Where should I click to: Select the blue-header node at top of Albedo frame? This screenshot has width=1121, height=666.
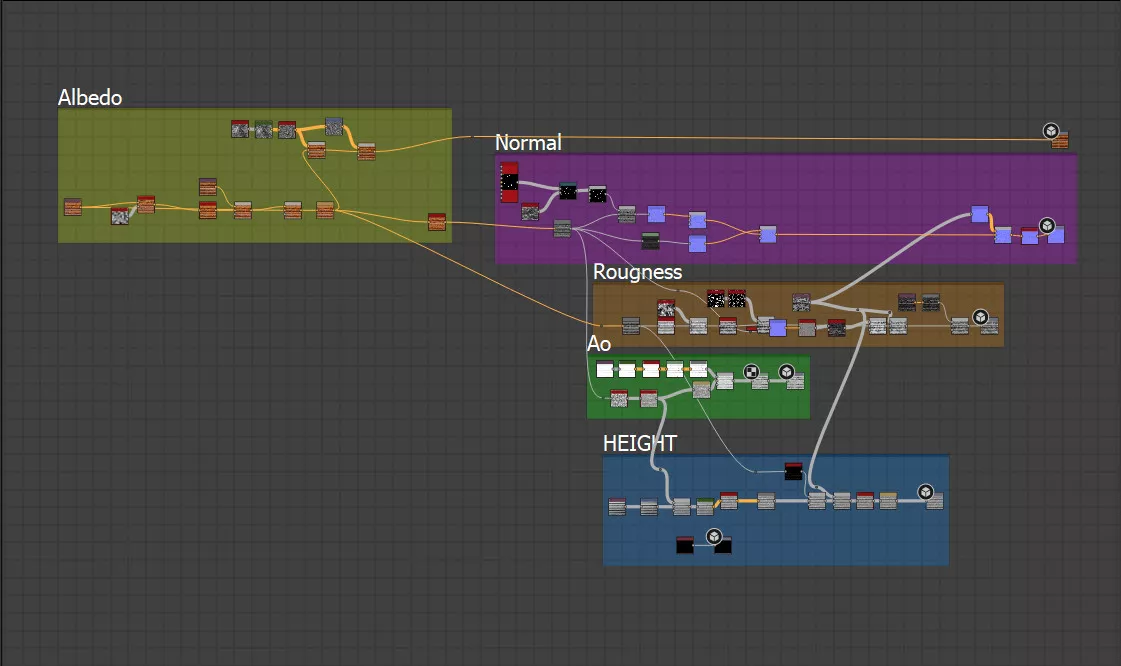[x=334, y=126]
